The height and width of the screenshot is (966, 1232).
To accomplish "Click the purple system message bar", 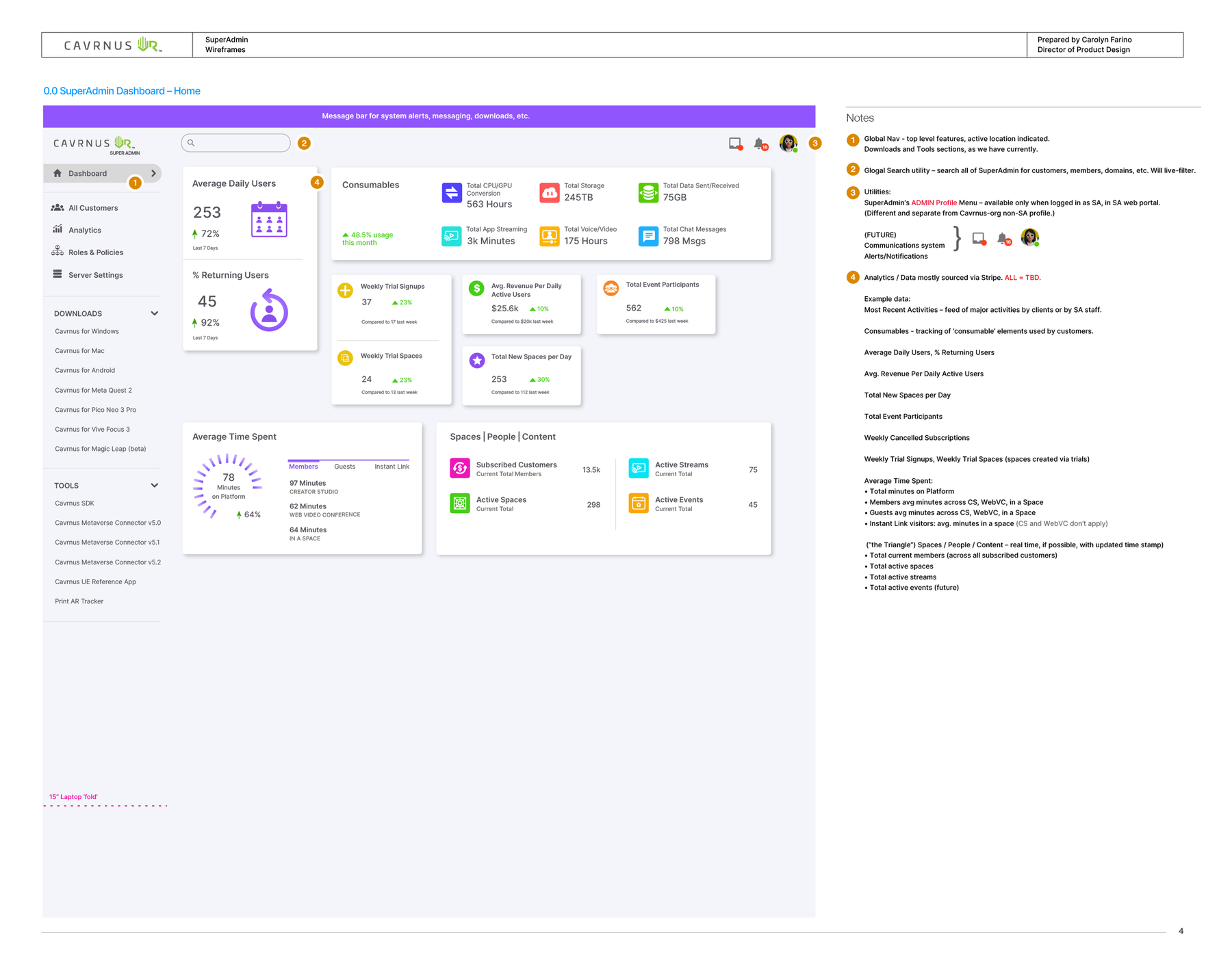I will click(429, 116).
